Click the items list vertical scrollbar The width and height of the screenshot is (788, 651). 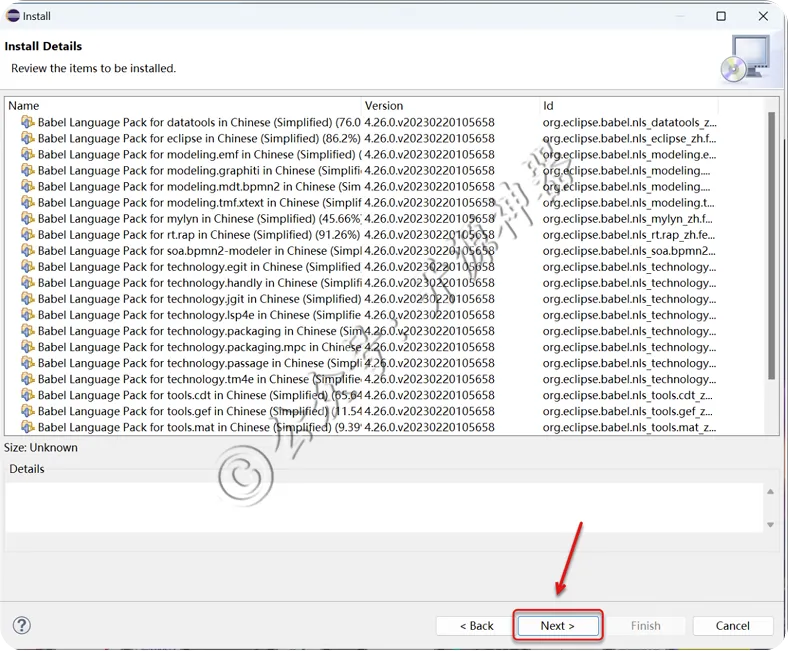(x=771, y=246)
